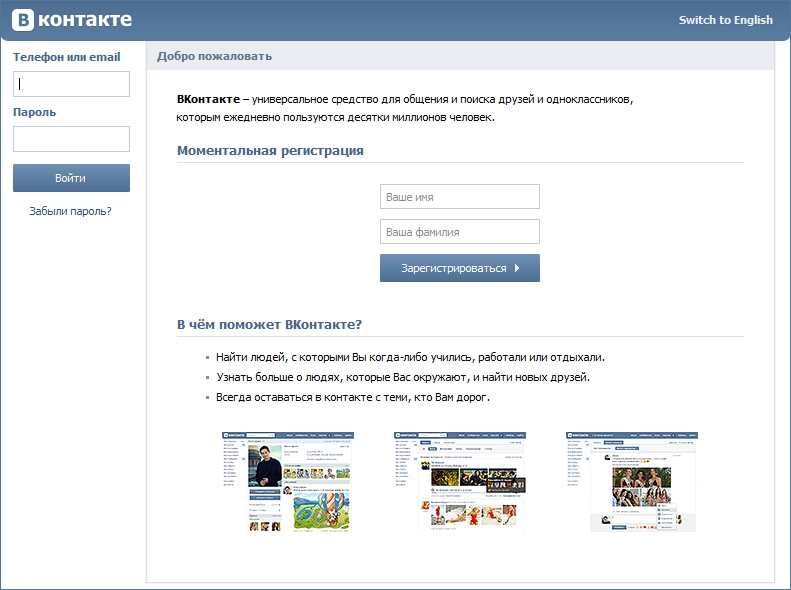This screenshot has width=791, height=590.
Task: Click the 'Зарегистрироваться' sign-up button
Action: 459,268
